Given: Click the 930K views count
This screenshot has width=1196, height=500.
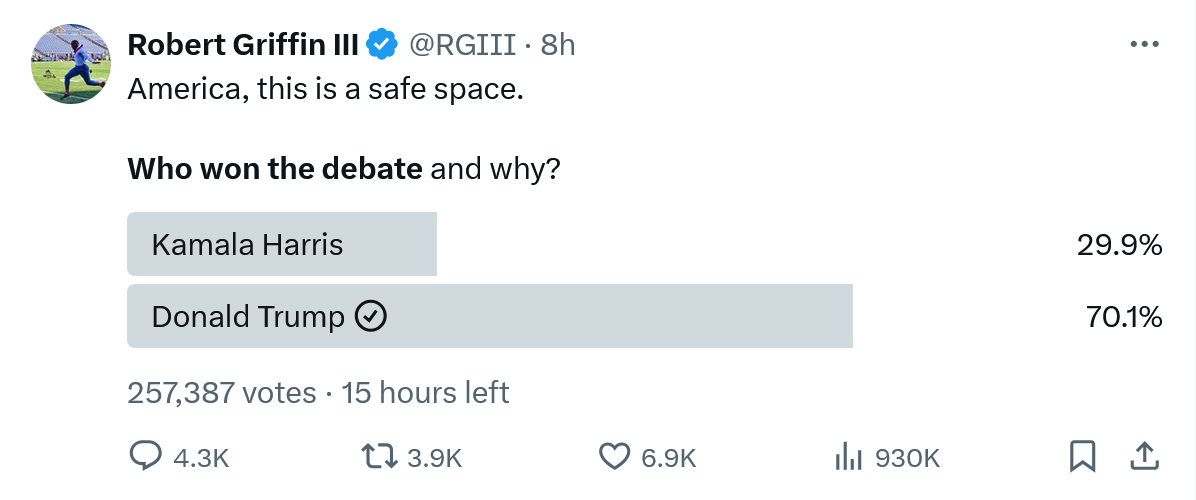Looking at the screenshot, I should click(x=907, y=458).
